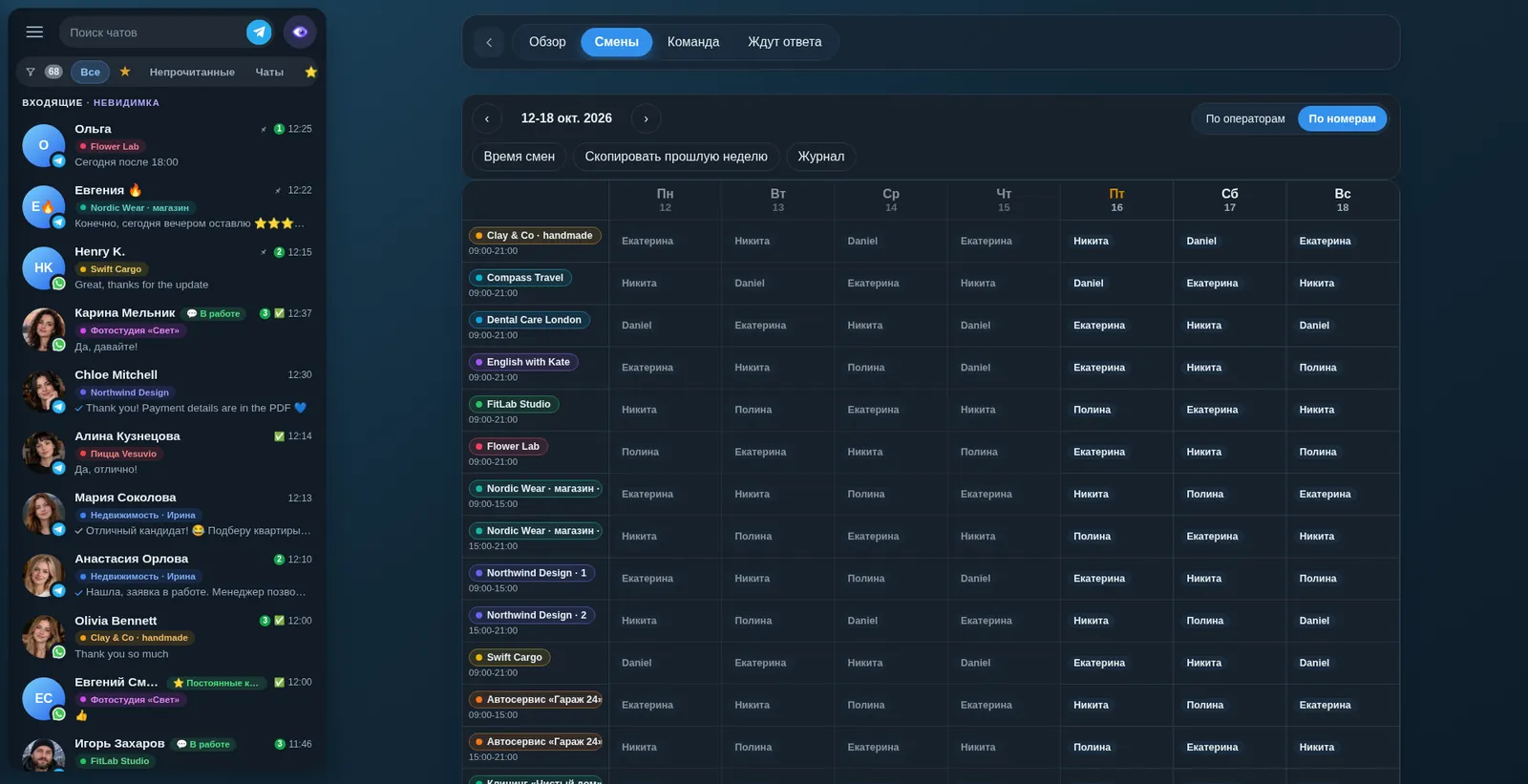Image resolution: width=1528 pixels, height=784 pixels.
Task: Switch the view to По операторам
Action: [x=1245, y=118]
